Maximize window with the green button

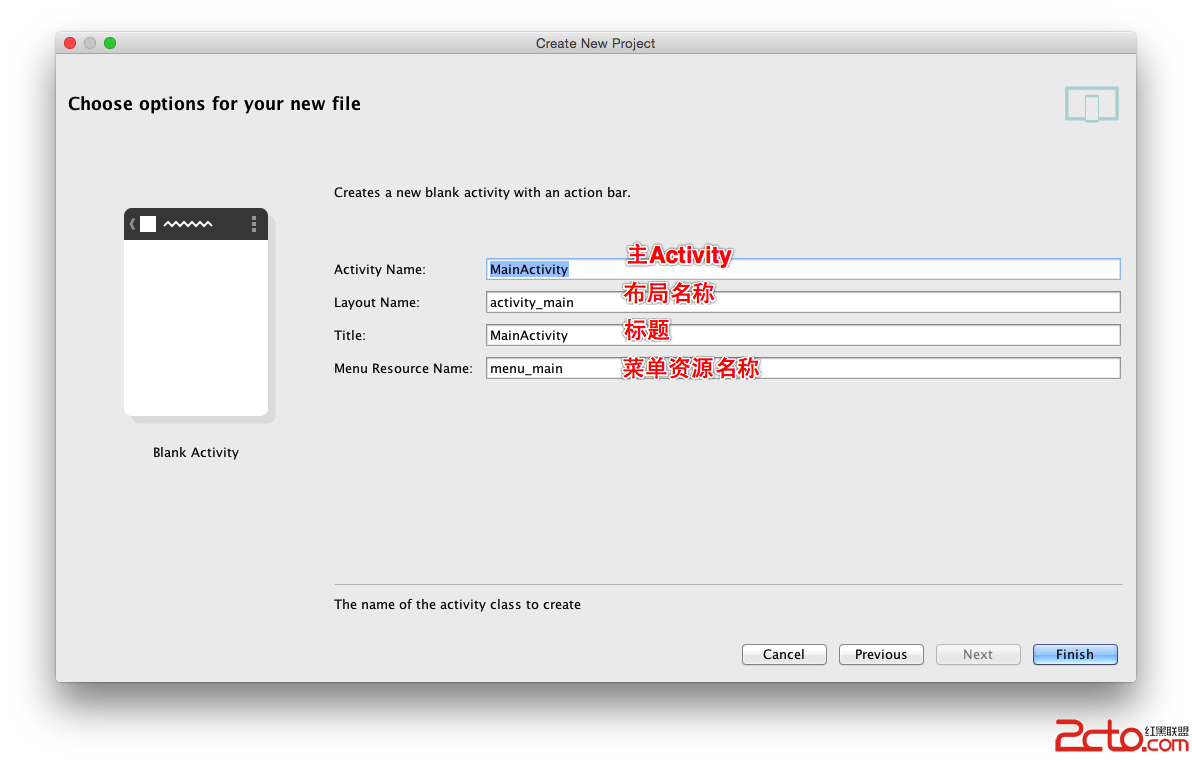[x=110, y=43]
